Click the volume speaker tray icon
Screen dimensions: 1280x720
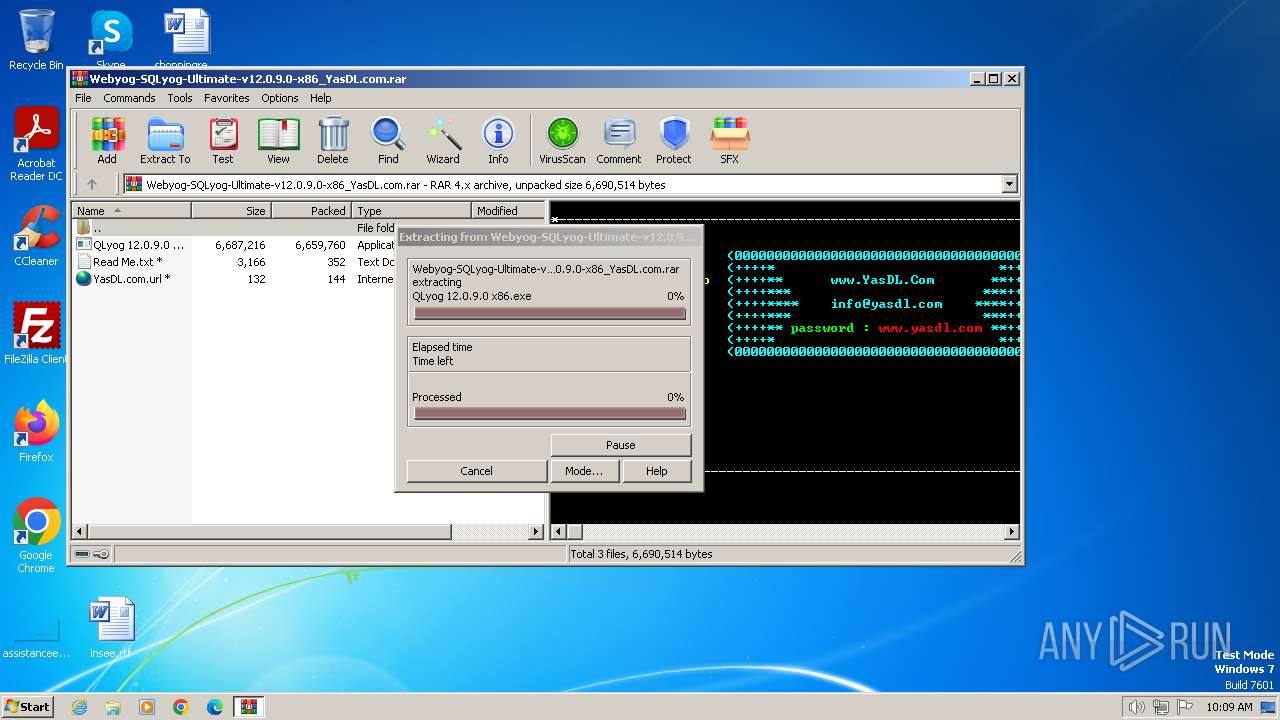[x=1136, y=707]
